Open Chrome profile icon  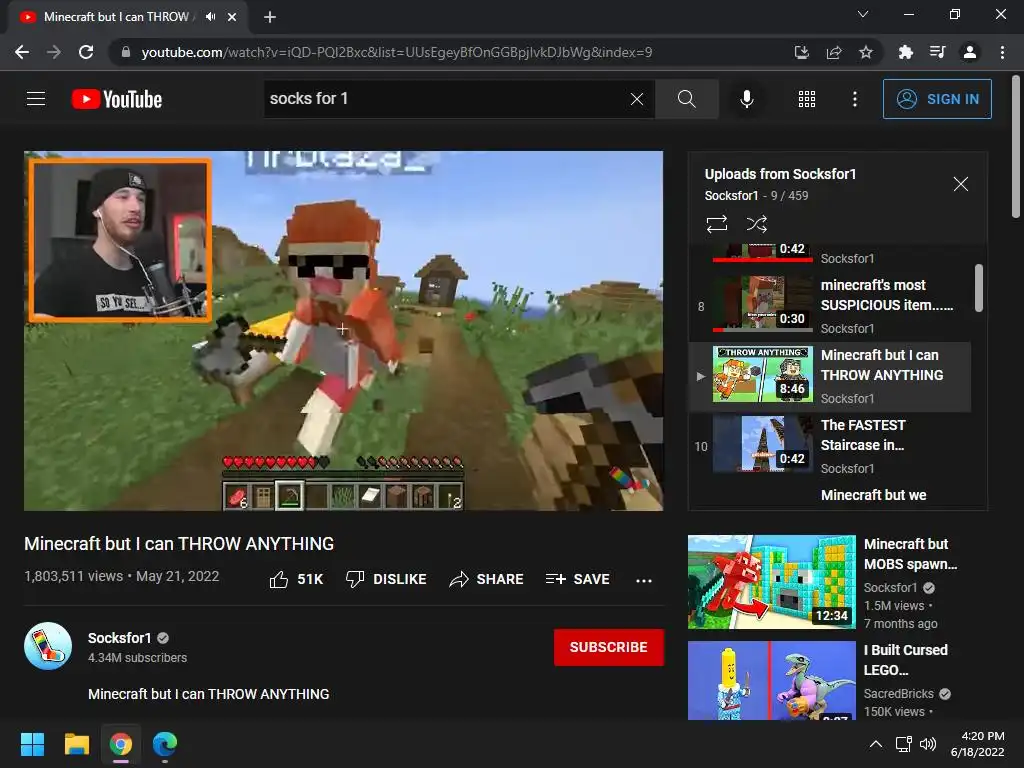click(x=970, y=52)
